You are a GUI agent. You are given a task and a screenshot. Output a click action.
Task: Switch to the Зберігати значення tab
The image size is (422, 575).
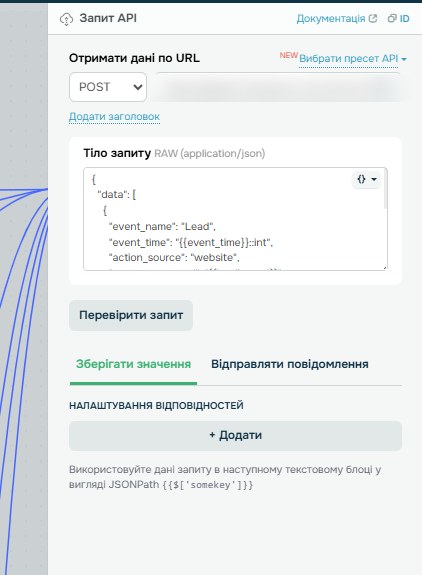(133, 364)
